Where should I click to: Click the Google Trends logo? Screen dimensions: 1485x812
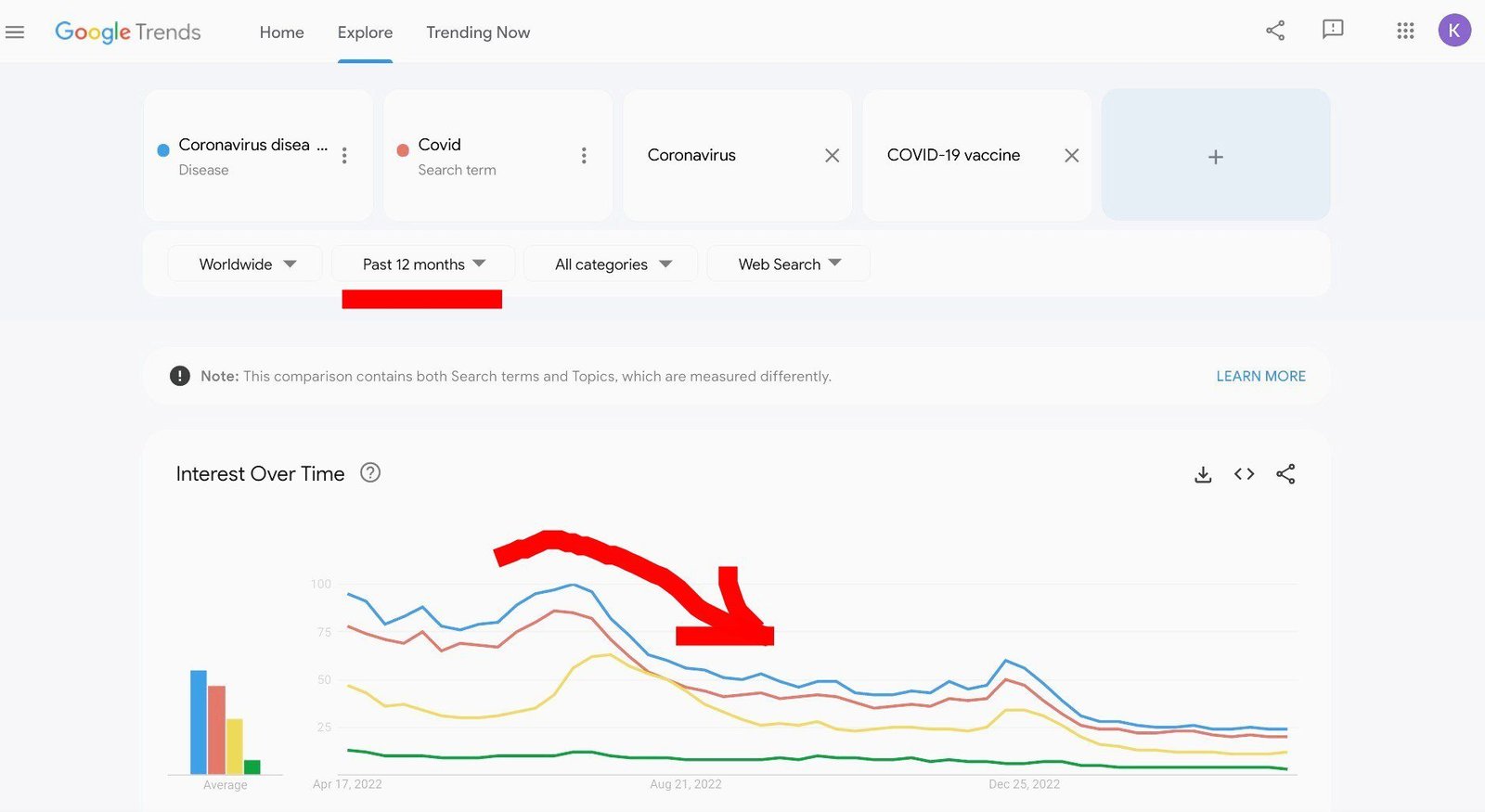[x=128, y=32]
